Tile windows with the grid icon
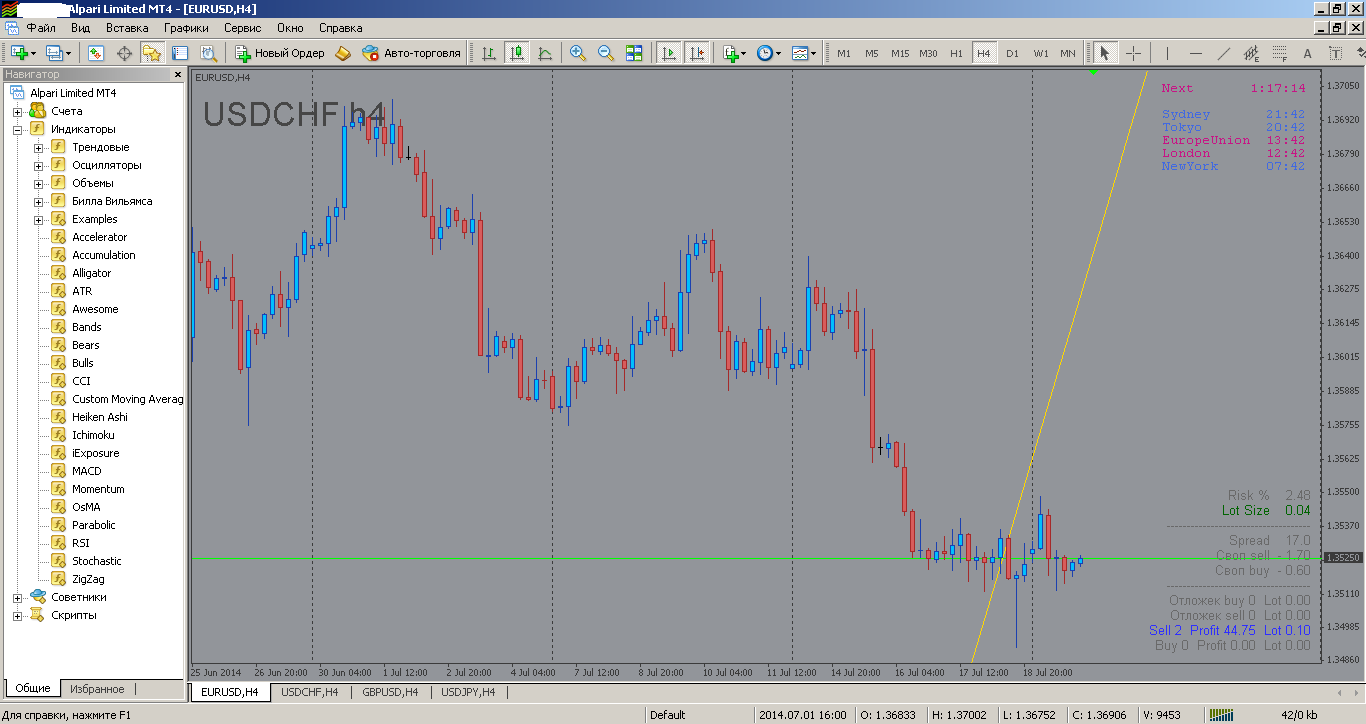 [634, 53]
